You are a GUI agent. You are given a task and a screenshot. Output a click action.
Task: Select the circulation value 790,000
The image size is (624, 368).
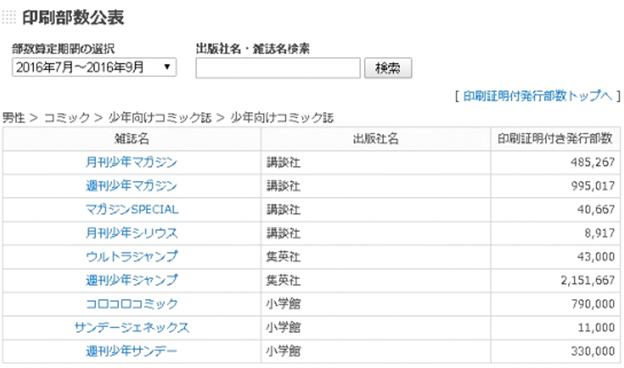[593, 304]
